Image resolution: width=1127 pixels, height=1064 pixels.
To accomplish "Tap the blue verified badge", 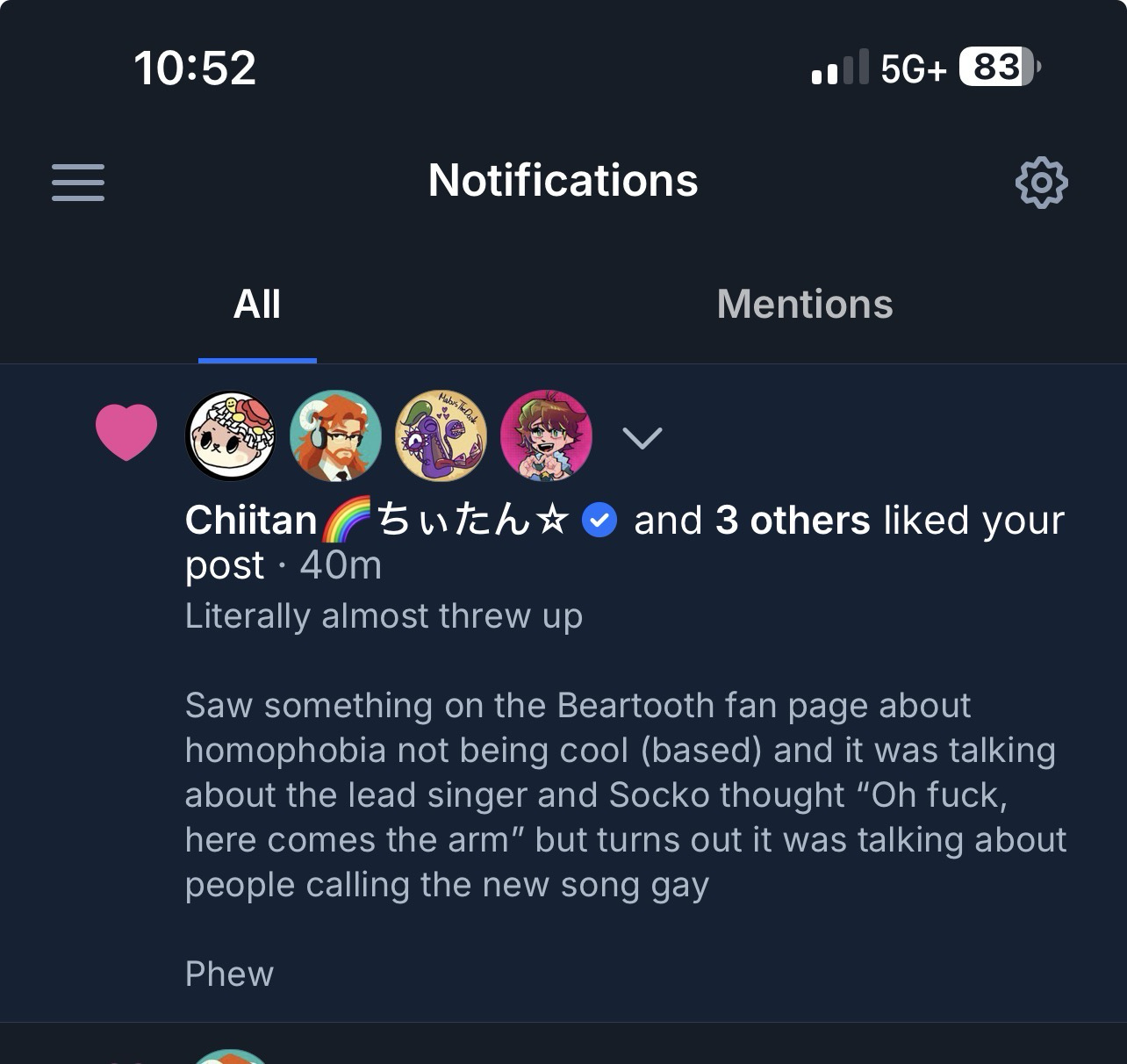I will pyautogui.click(x=600, y=521).
